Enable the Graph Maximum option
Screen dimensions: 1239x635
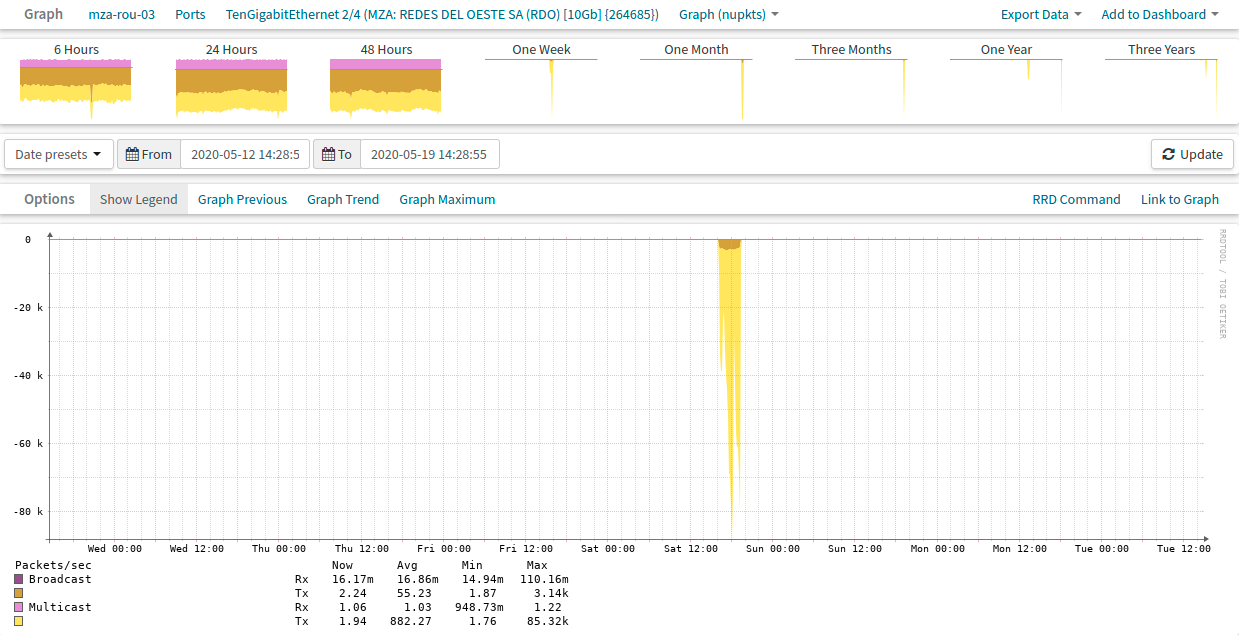coord(447,199)
